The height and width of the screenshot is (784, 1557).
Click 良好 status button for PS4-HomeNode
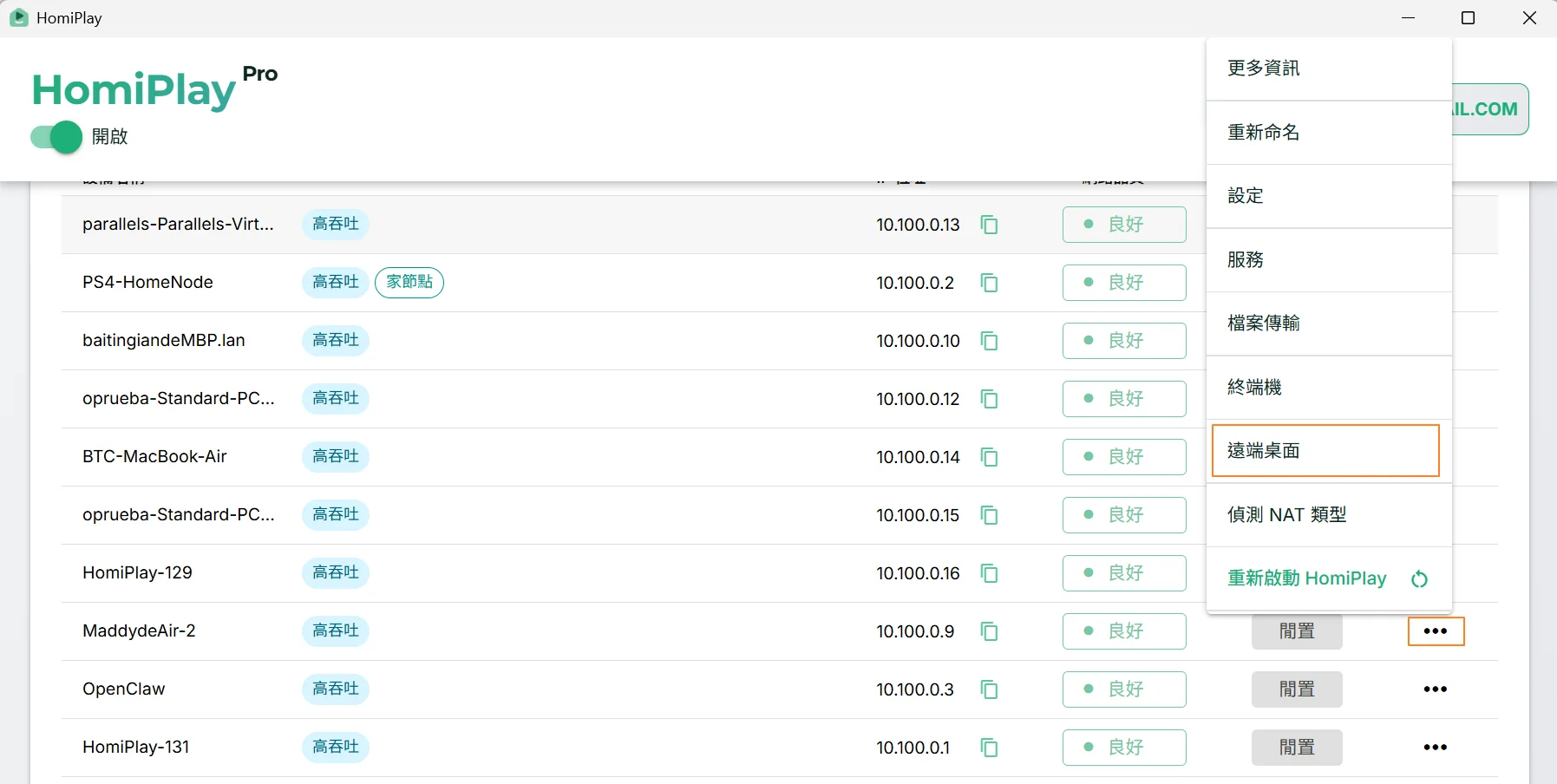coord(1124,283)
